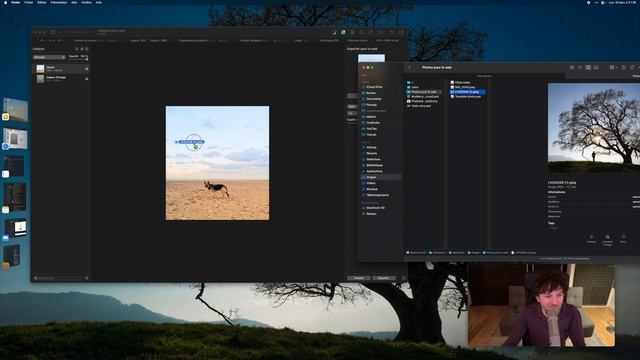This screenshot has width=640, height=360.
Task: Toggle the editor sidebar toolbar icon
Action: point(53,32)
